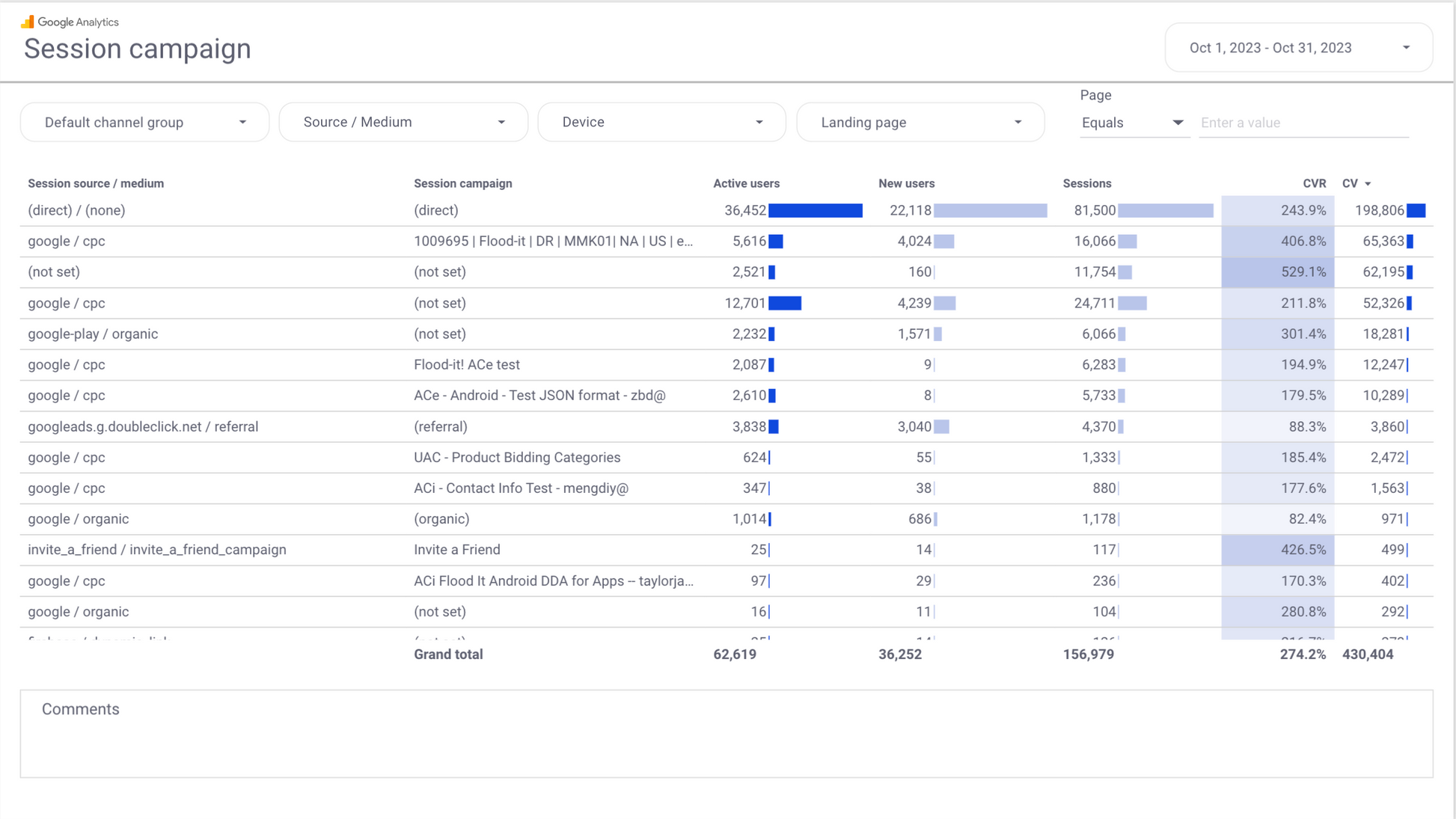Expand the Device filter dropdown
Viewport: 1456px width, 819px height.
click(661, 123)
